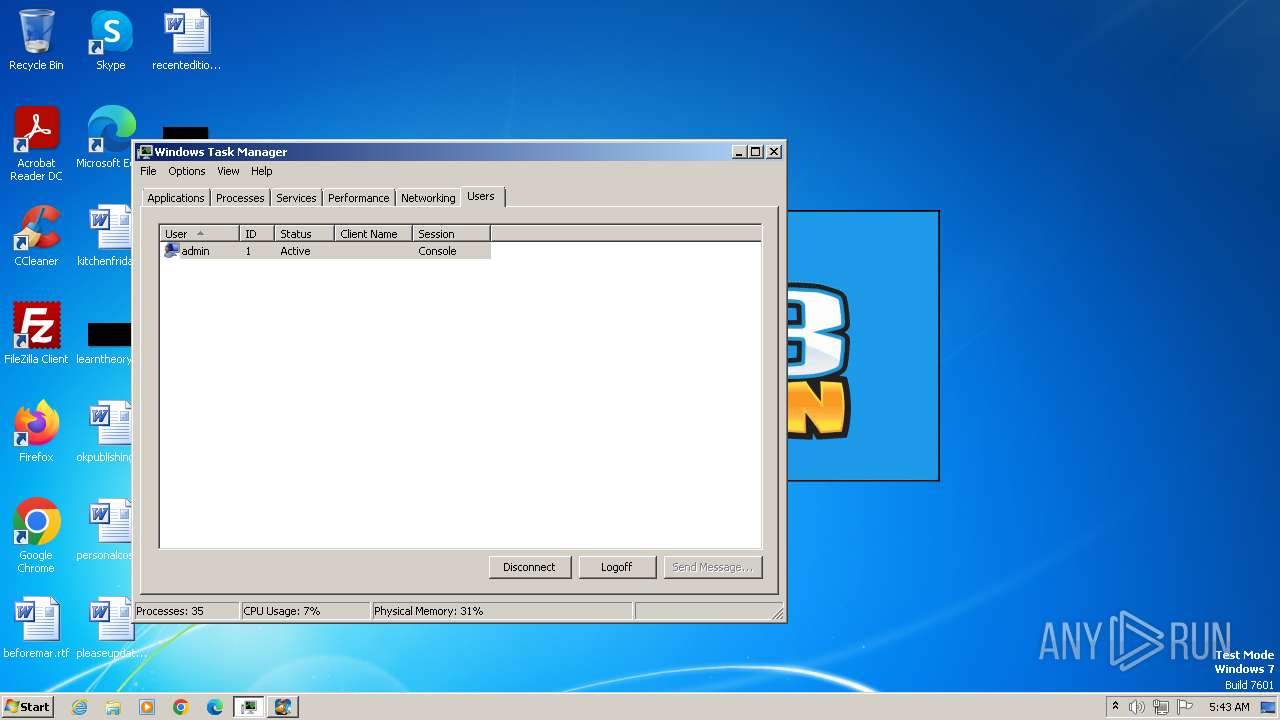
Task: Open Chrome from the taskbar
Action: tap(181, 707)
